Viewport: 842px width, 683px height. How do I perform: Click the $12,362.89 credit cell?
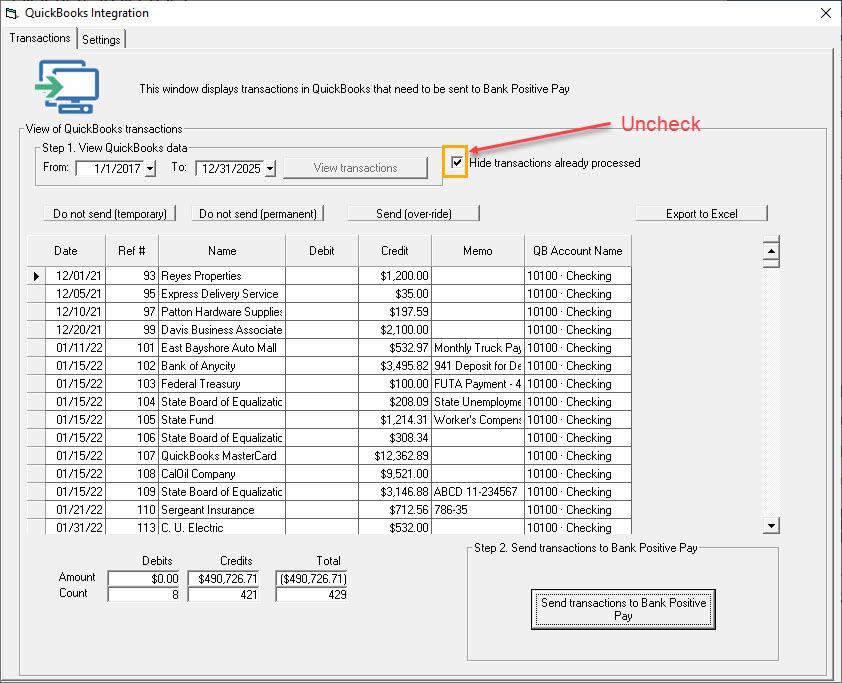pyautogui.click(x=395, y=456)
